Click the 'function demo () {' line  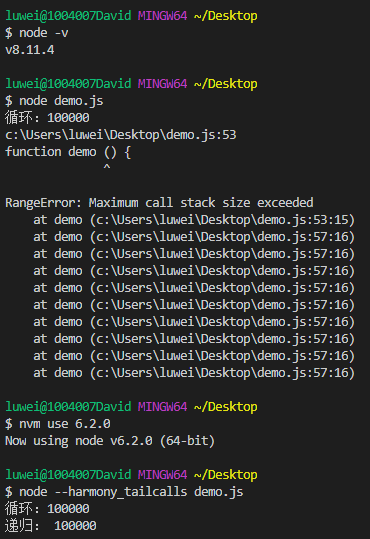[x=68, y=152]
